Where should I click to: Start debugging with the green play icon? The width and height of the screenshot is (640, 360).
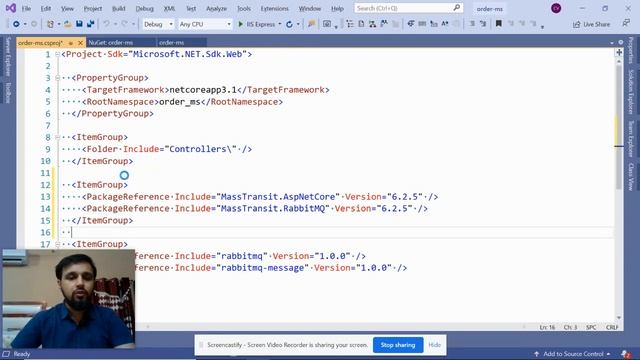(x=240, y=24)
